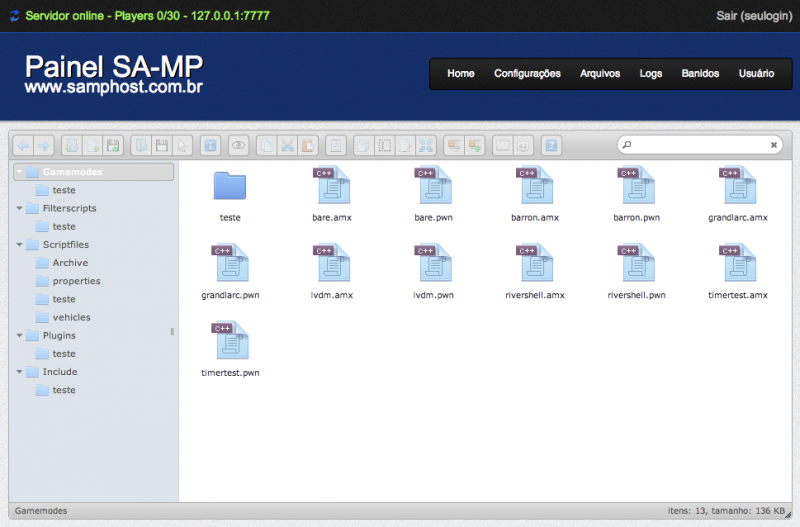The width and height of the screenshot is (800, 527).
Task: Create a new file via toolbar icon
Action: click(93, 146)
